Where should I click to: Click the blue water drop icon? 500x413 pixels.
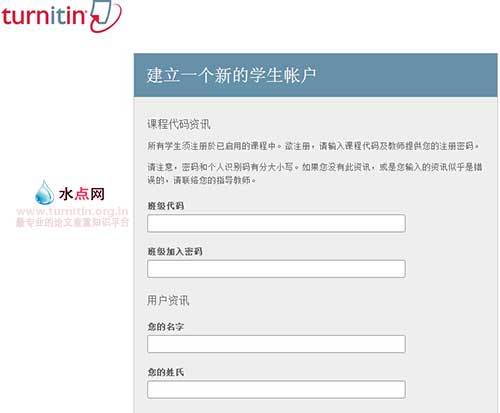(44, 192)
